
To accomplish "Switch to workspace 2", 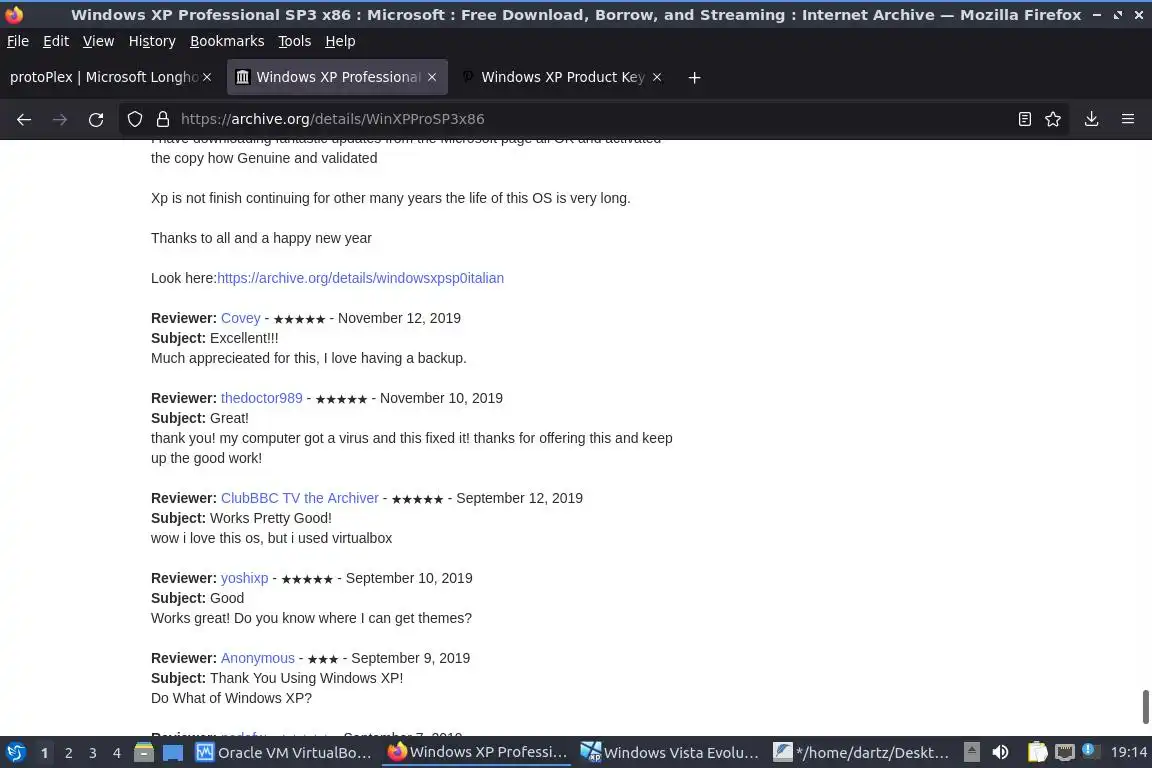I will click(68, 753).
